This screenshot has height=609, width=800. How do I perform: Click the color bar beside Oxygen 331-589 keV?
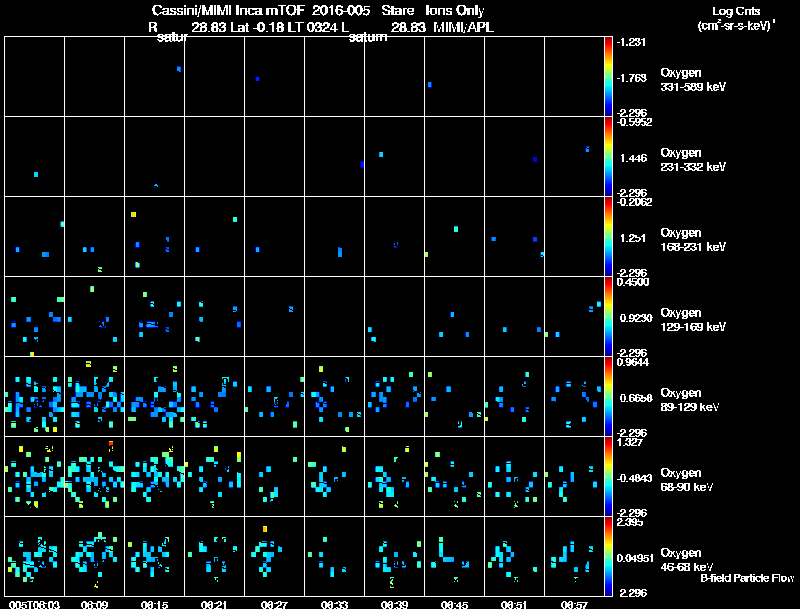coord(608,77)
